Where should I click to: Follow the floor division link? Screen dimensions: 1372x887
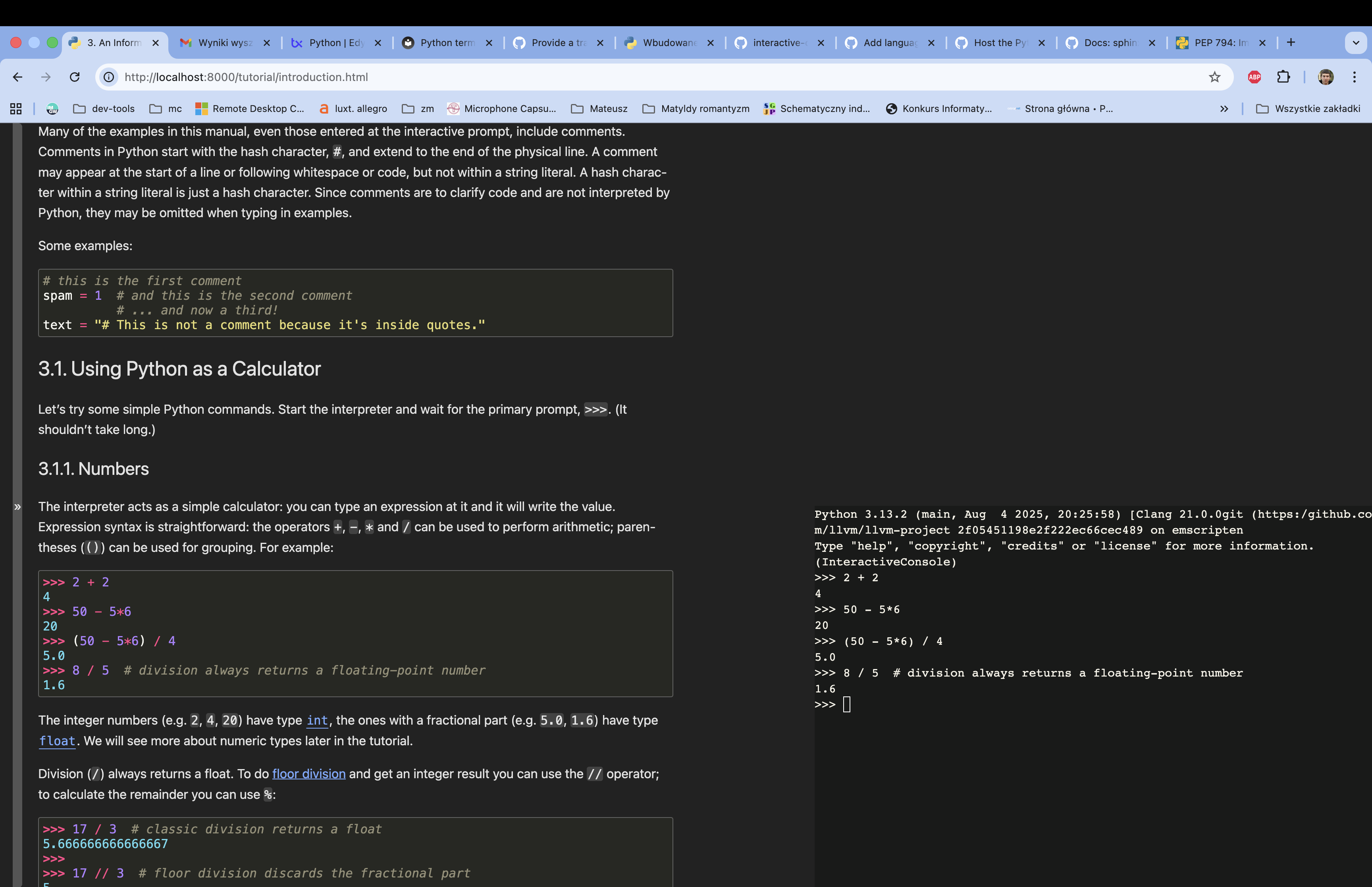tap(308, 774)
